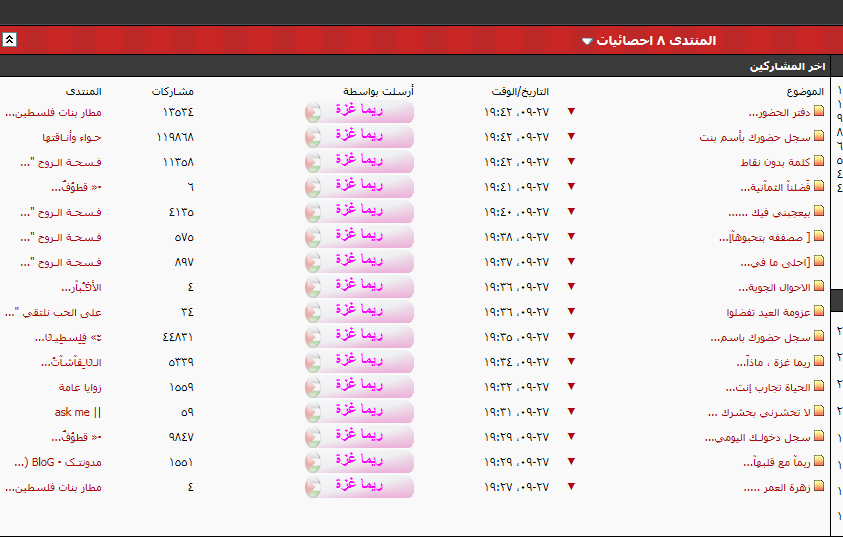
Task: Open the ask me forum link
Action: pos(78,412)
